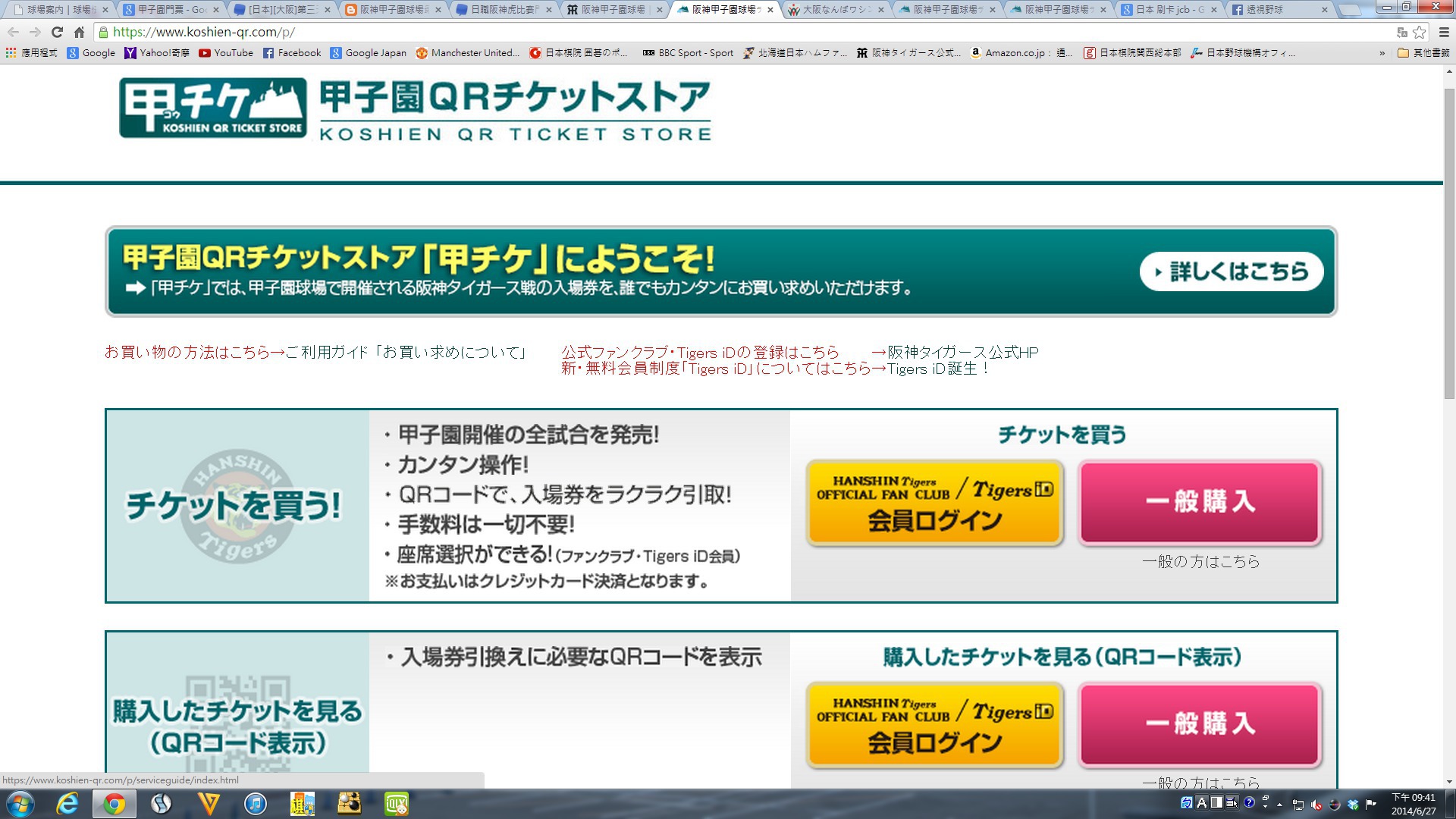The image size is (1456, 819).
Task: Open the 北海道日本ハムファ bookmark
Action: click(795, 52)
